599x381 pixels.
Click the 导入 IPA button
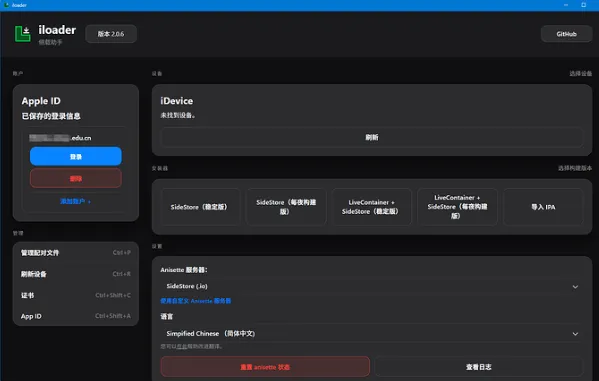click(x=543, y=207)
